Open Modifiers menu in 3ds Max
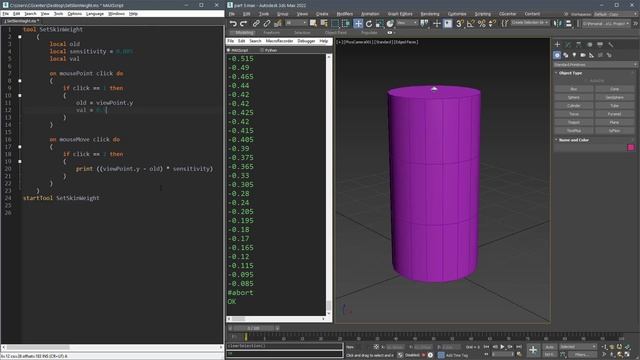This screenshot has width=640, height=360. coord(344,14)
